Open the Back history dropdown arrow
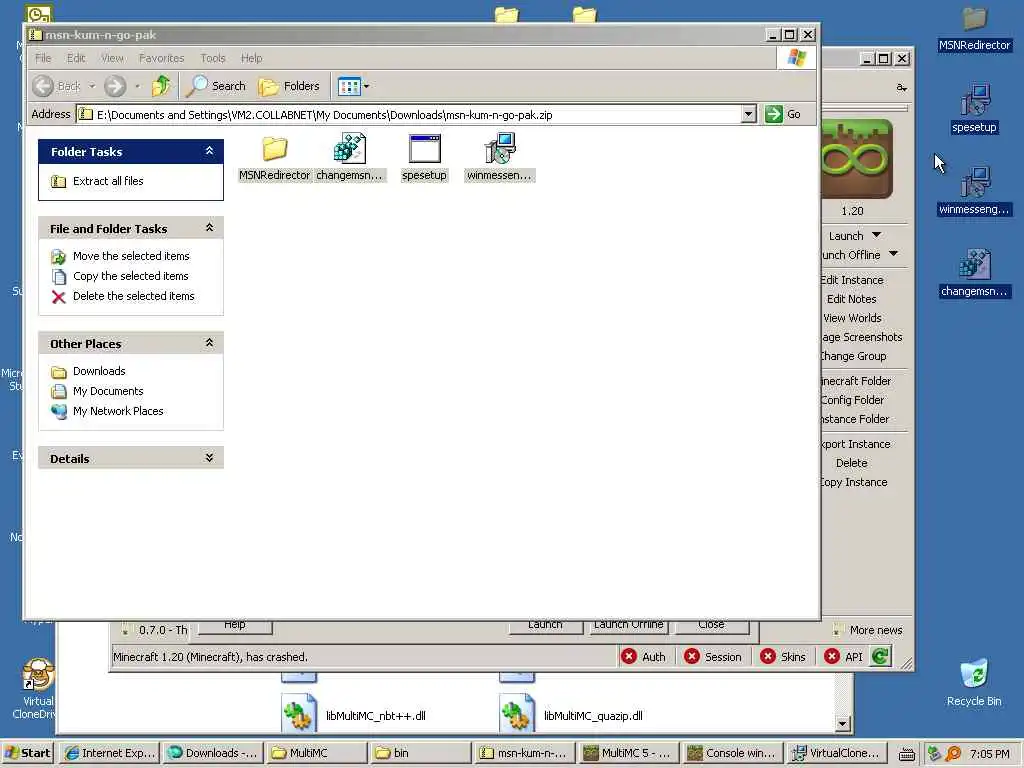The image size is (1024, 768). pyautogui.click(x=92, y=86)
